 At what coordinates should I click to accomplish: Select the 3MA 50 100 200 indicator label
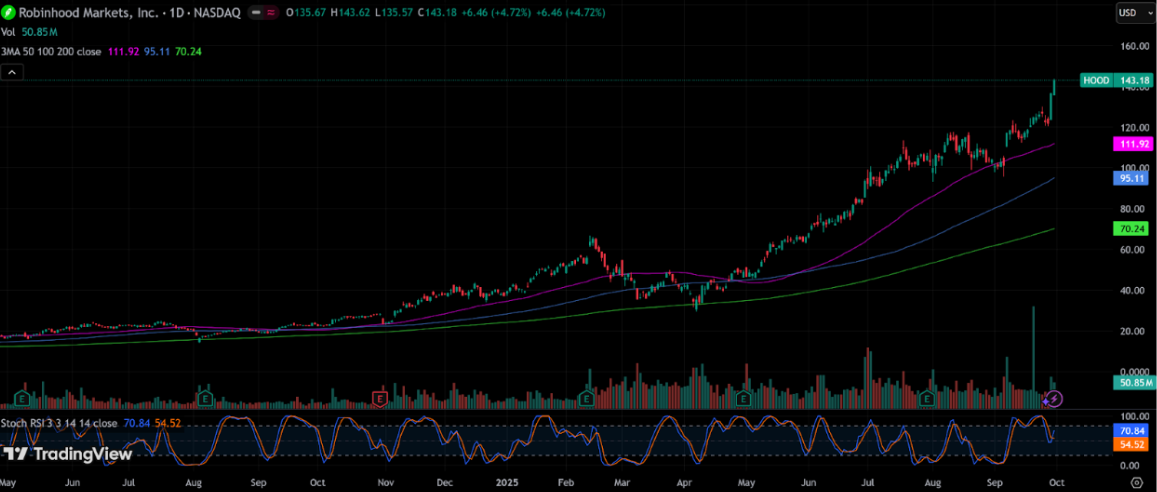(x=50, y=51)
